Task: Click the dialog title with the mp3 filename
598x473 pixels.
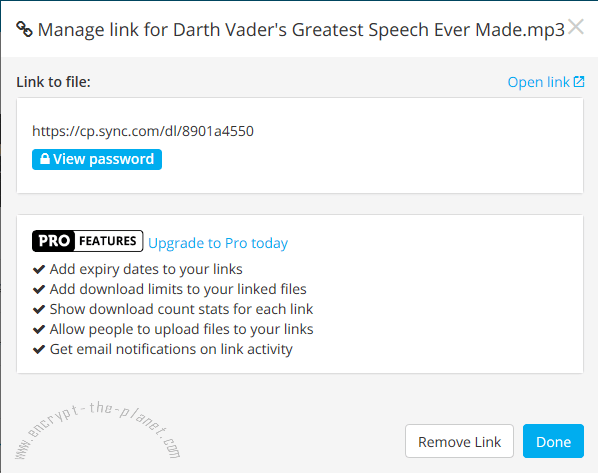Action: 301,30
